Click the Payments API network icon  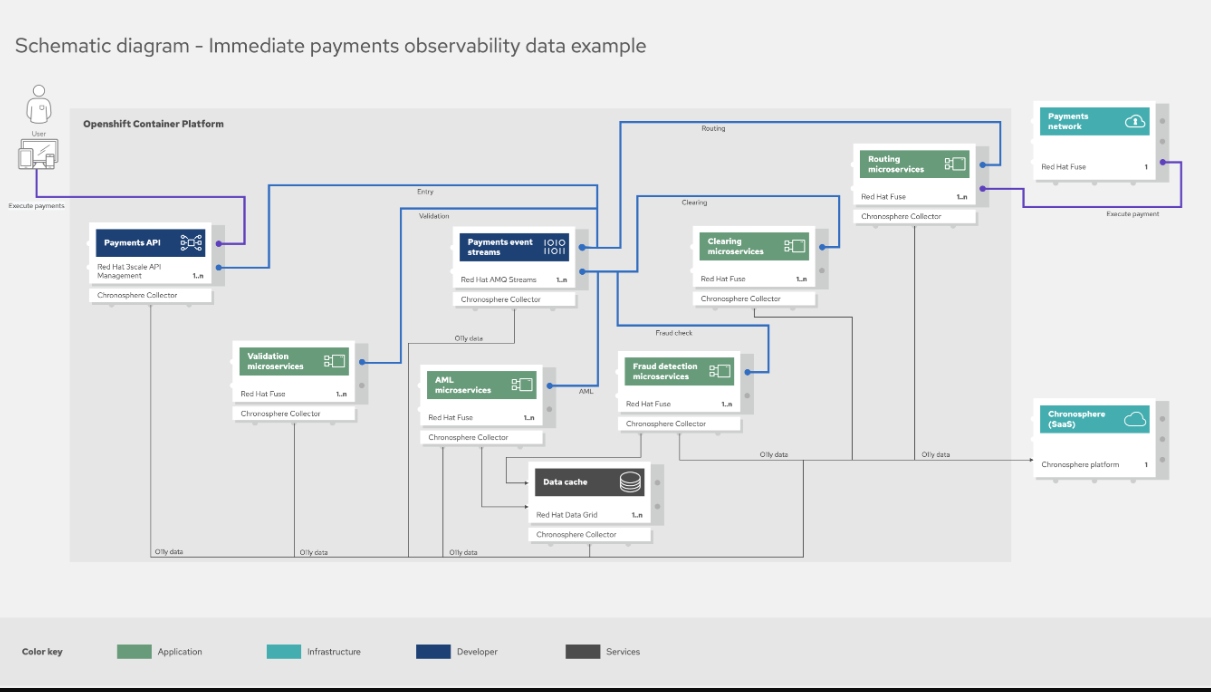pyautogui.click(x=191, y=243)
